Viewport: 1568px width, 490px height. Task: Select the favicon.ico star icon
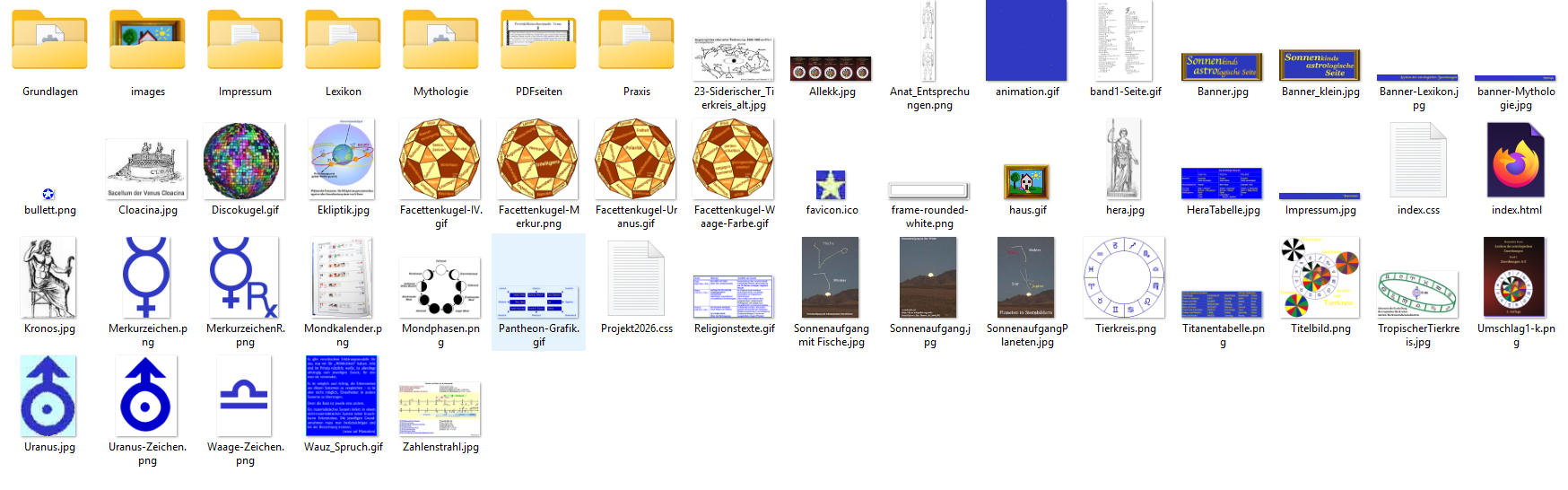[x=831, y=185]
